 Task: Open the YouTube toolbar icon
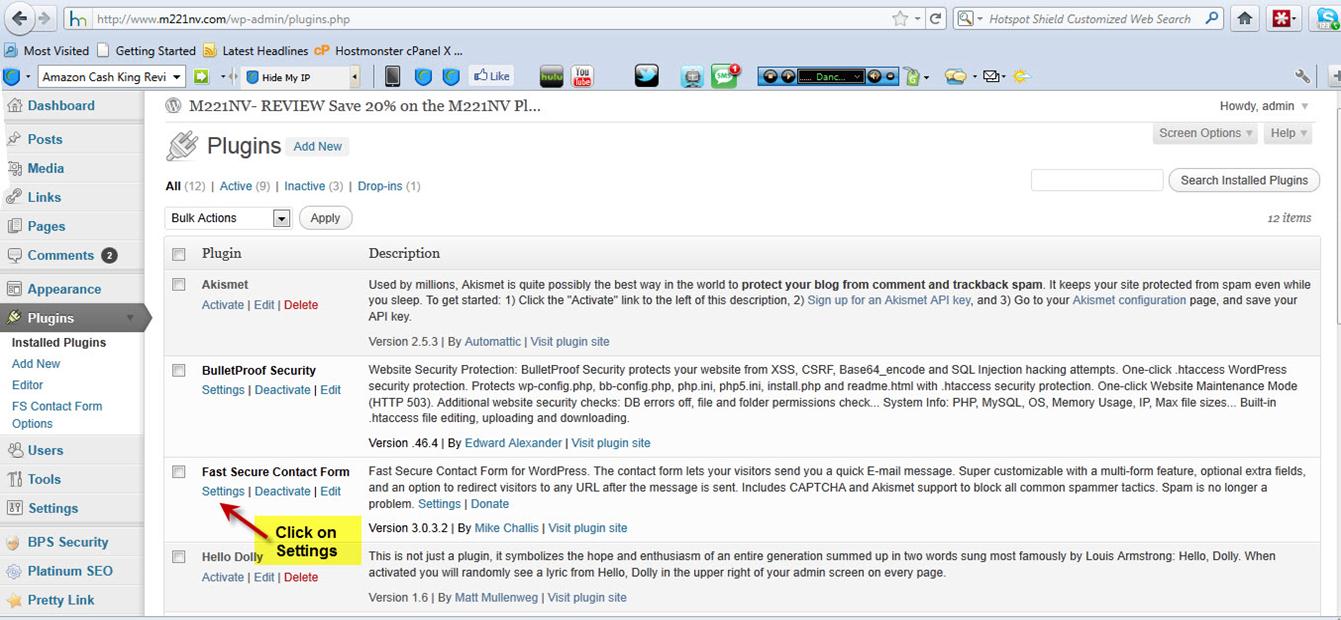tap(582, 76)
